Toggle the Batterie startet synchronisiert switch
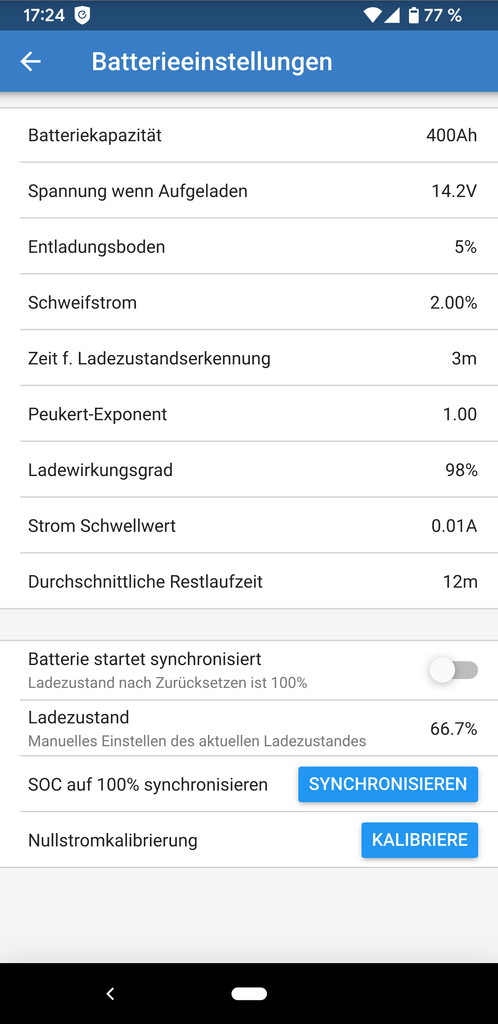The image size is (498, 1024). coord(454,670)
